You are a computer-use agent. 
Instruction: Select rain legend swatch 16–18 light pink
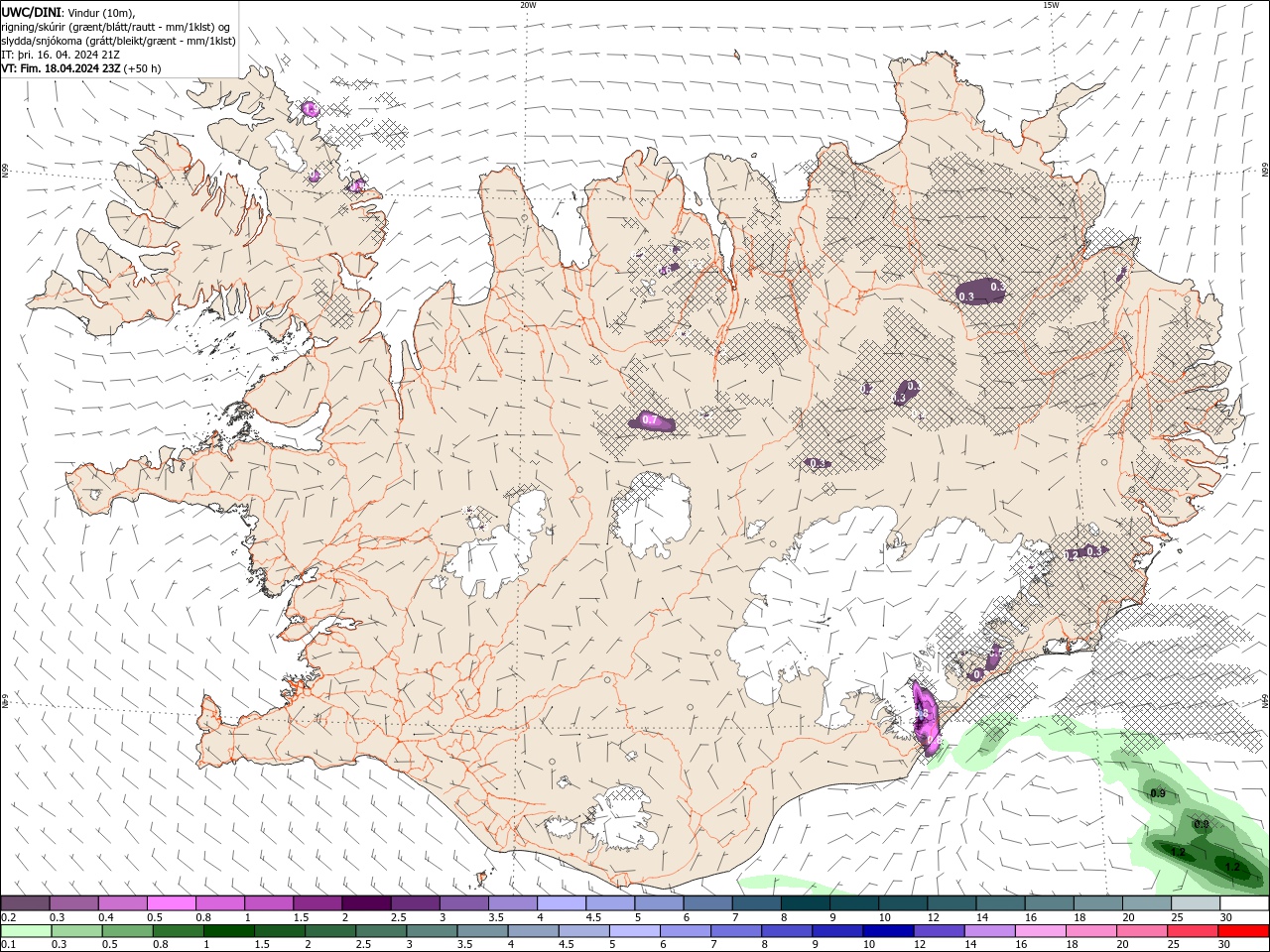1040,931
